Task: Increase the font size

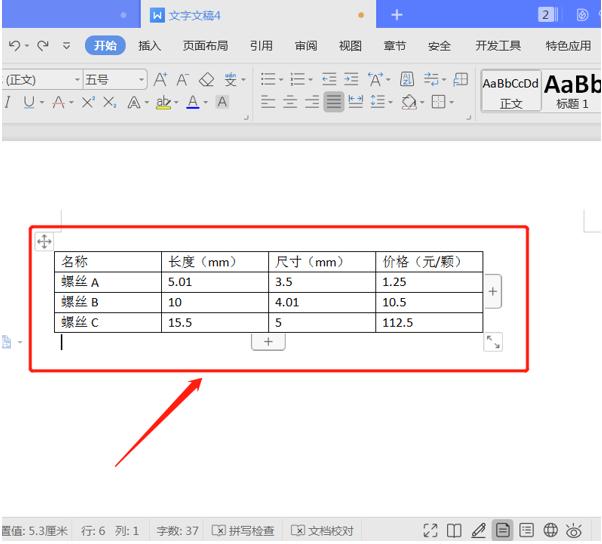Action: 160,79
